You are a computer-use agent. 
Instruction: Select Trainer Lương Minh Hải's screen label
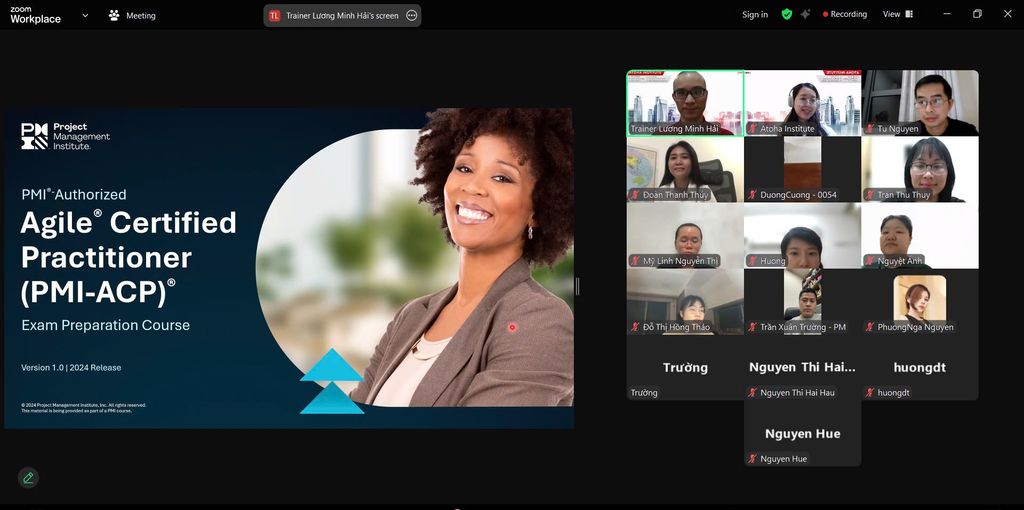click(342, 16)
